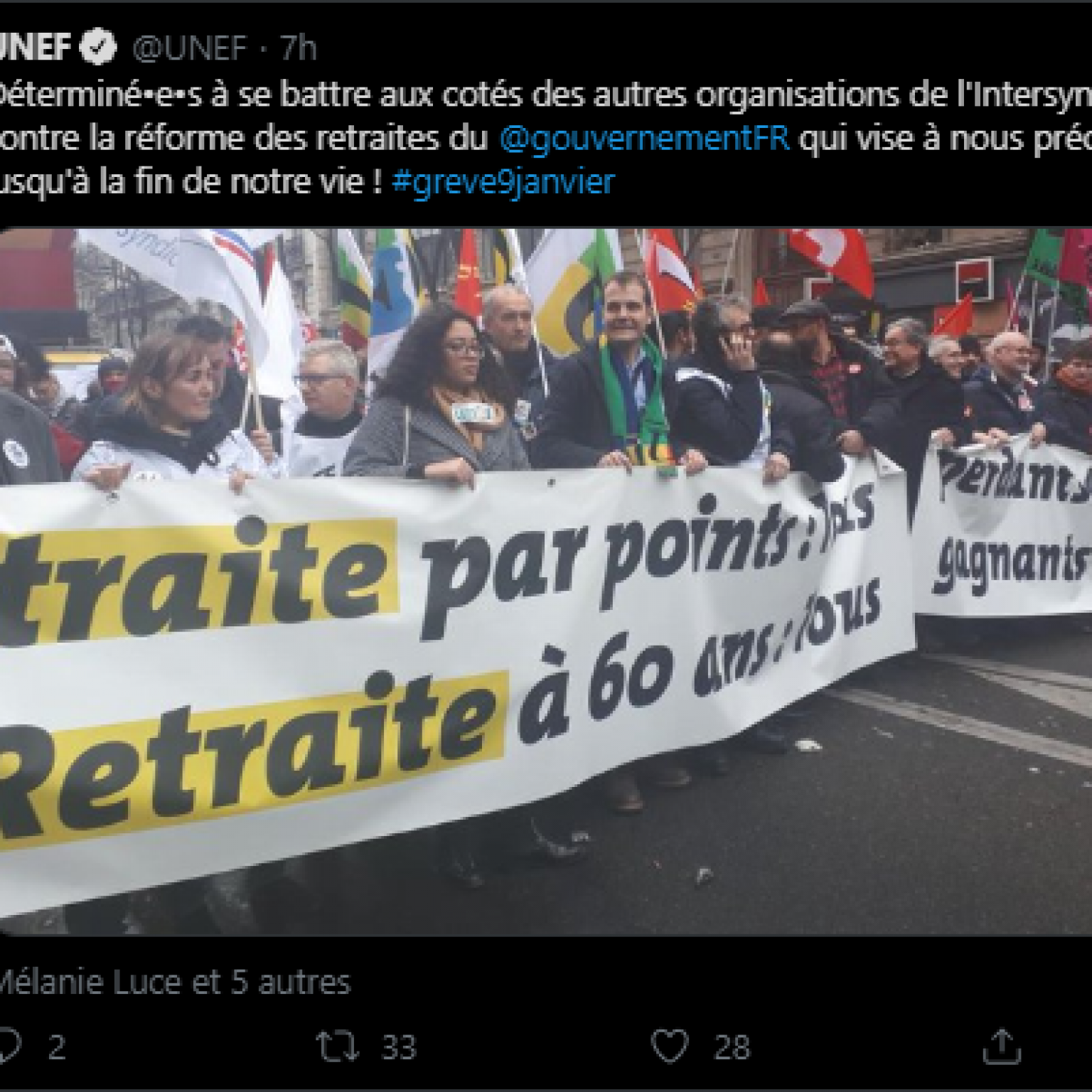Click tagged people Mélanie Luce et 5 autres
1092x1092 pixels.
175,983
